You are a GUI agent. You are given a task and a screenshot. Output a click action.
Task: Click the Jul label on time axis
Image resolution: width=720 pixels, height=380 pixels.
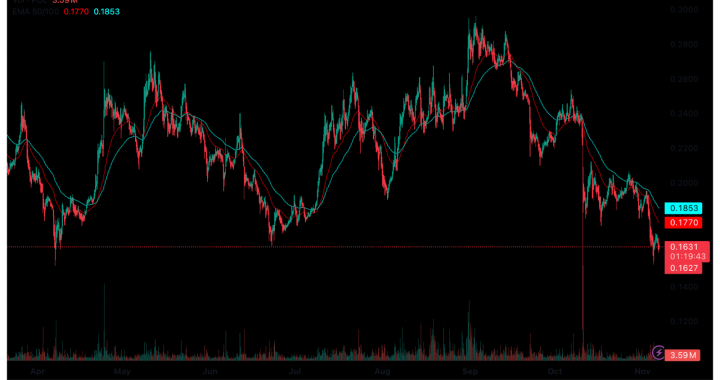(294, 371)
